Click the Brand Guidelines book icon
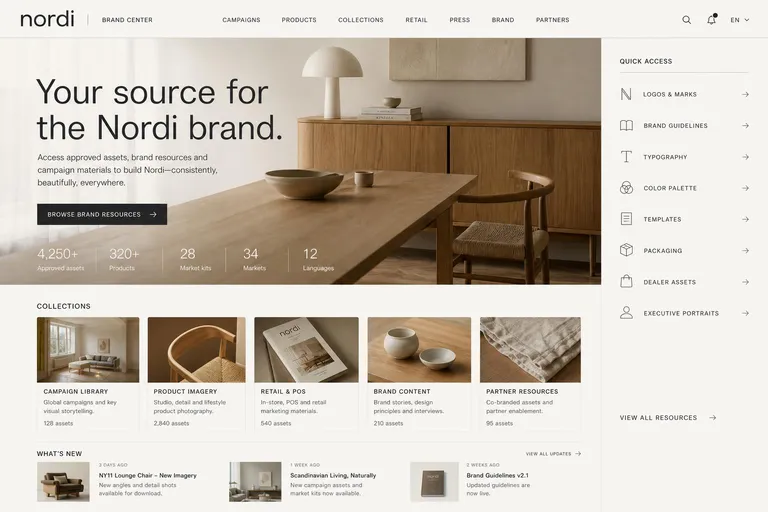The height and width of the screenshot is (512, 768). tap(626, 125)
